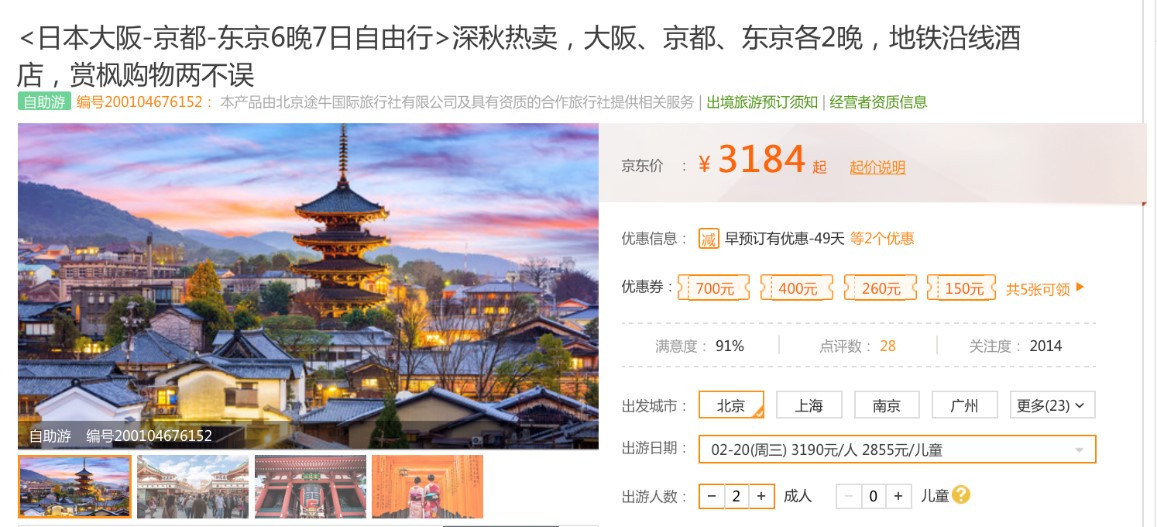Select 广州 as departure city
Screen dimensions: 1157x527
964,405
